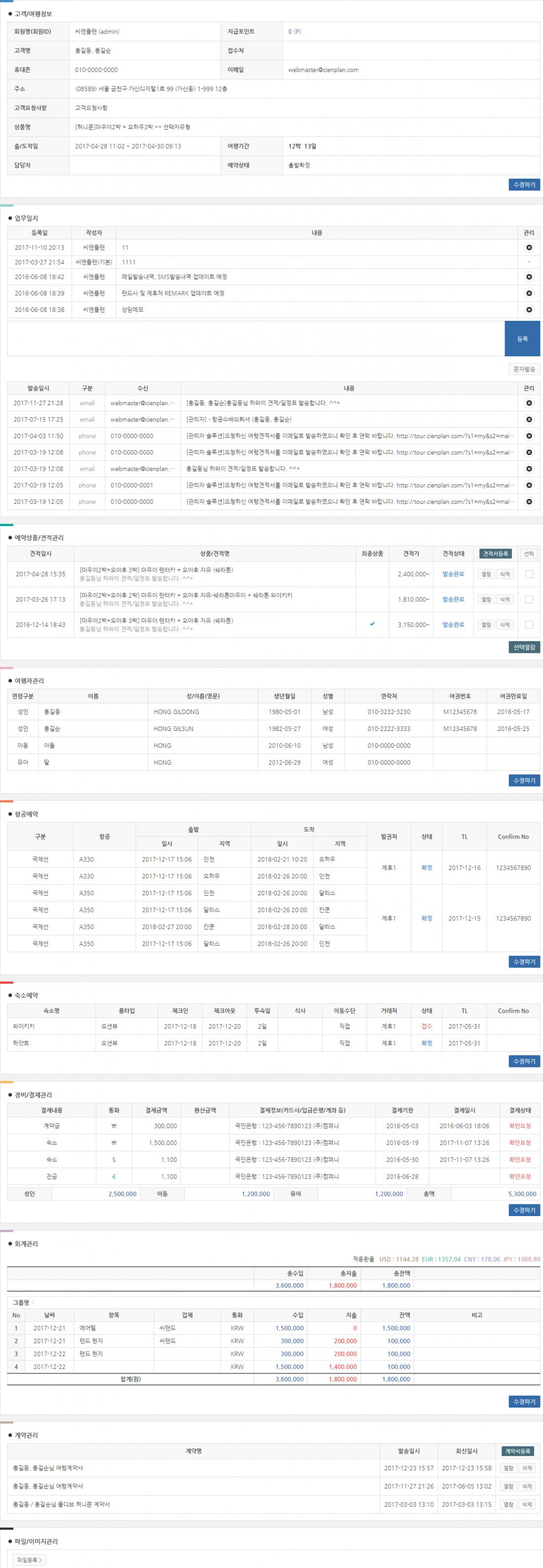Focus the work log text input area

click(x=256, y=339)
